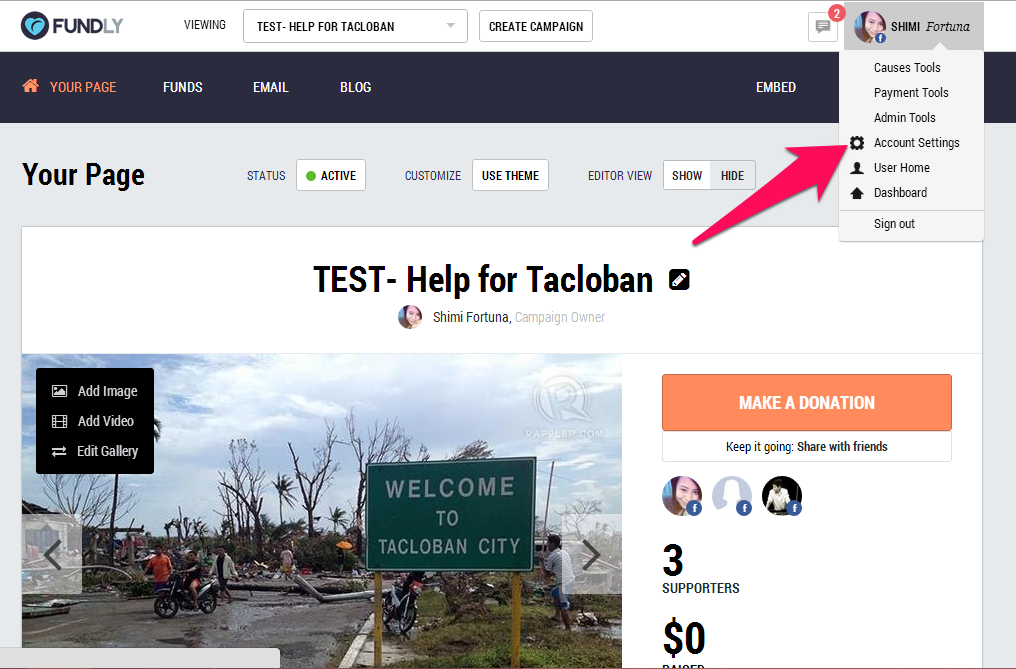Click the pencil edit icon beside campaign title

tap(679, 280)
